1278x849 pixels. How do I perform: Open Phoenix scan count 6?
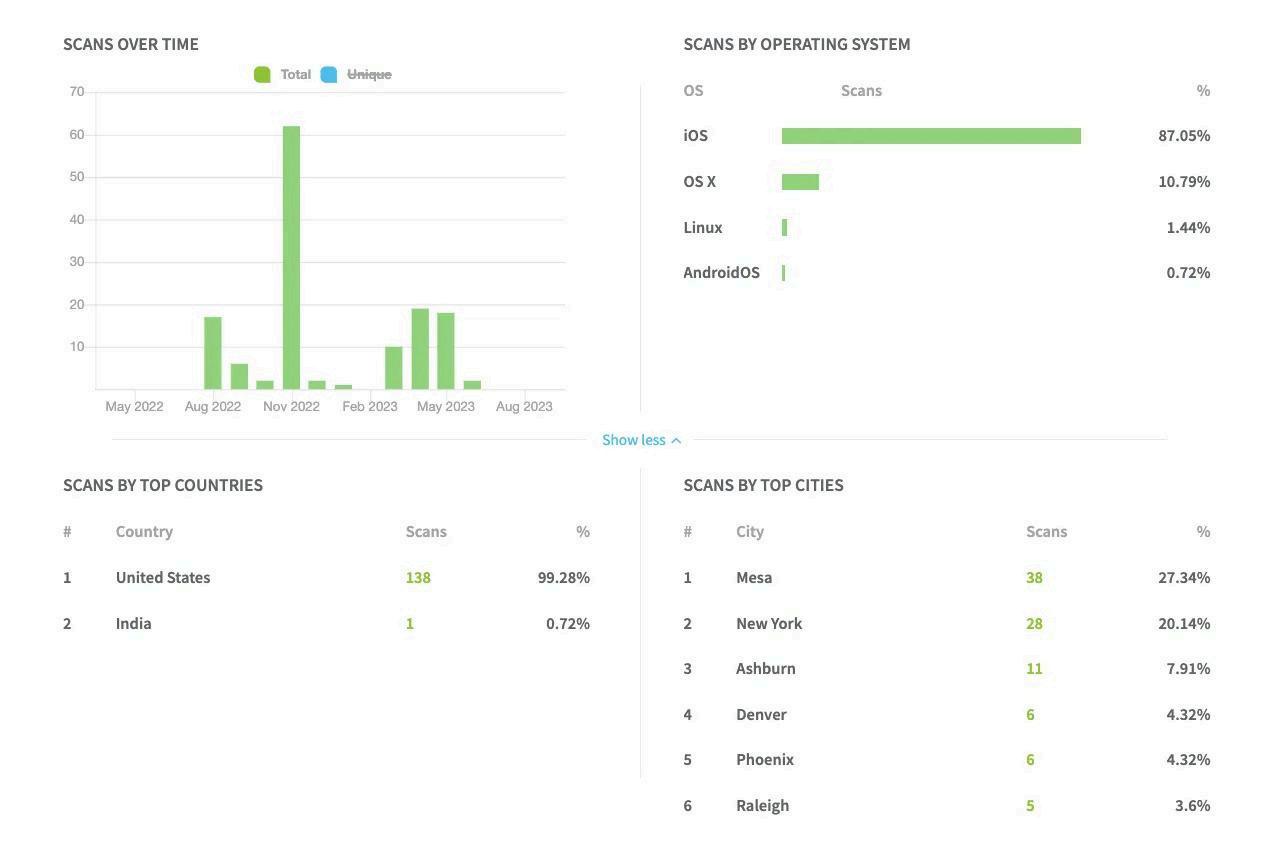1030,760
